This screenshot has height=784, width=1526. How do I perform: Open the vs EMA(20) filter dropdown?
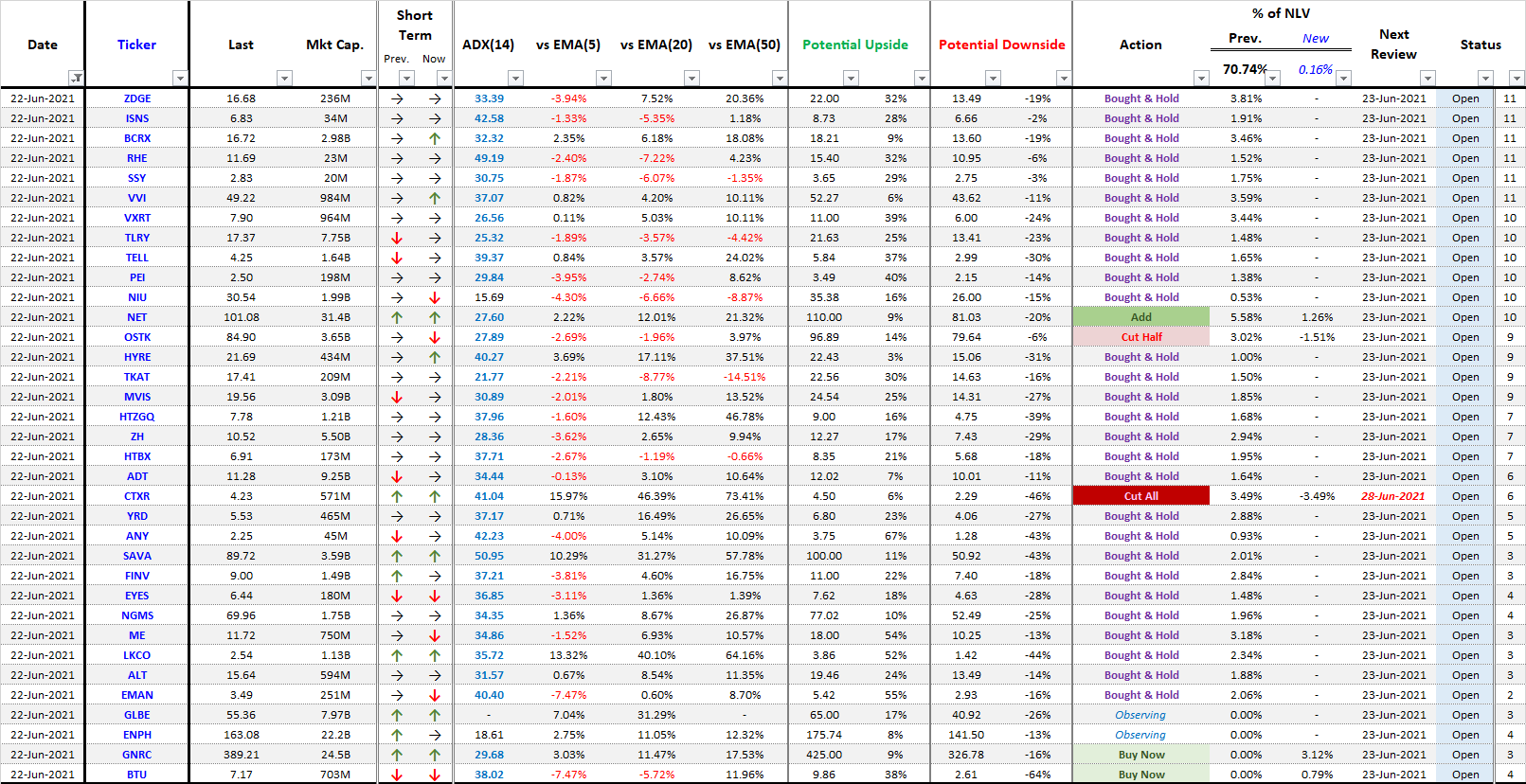[x=691, y=78]
